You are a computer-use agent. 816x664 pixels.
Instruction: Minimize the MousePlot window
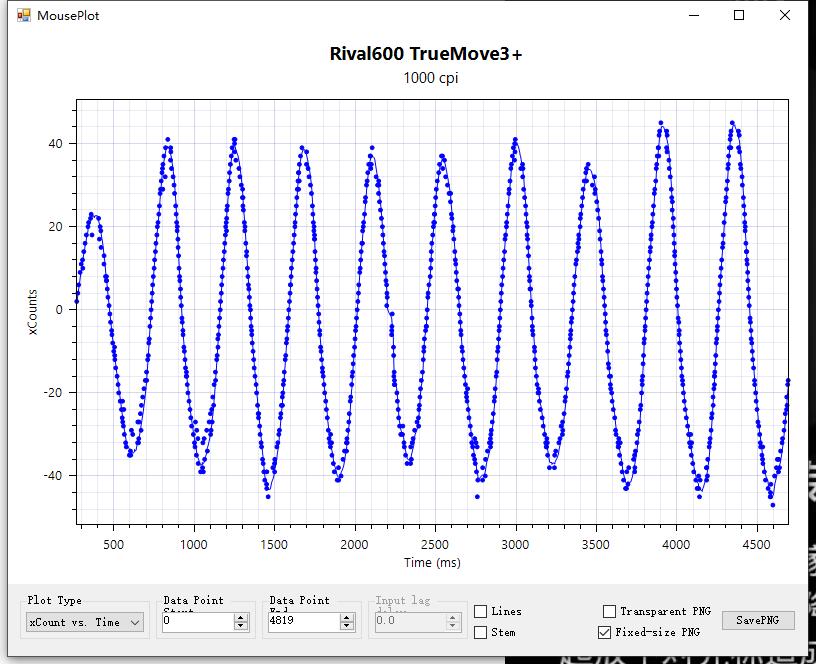click(x=694, y=15)
